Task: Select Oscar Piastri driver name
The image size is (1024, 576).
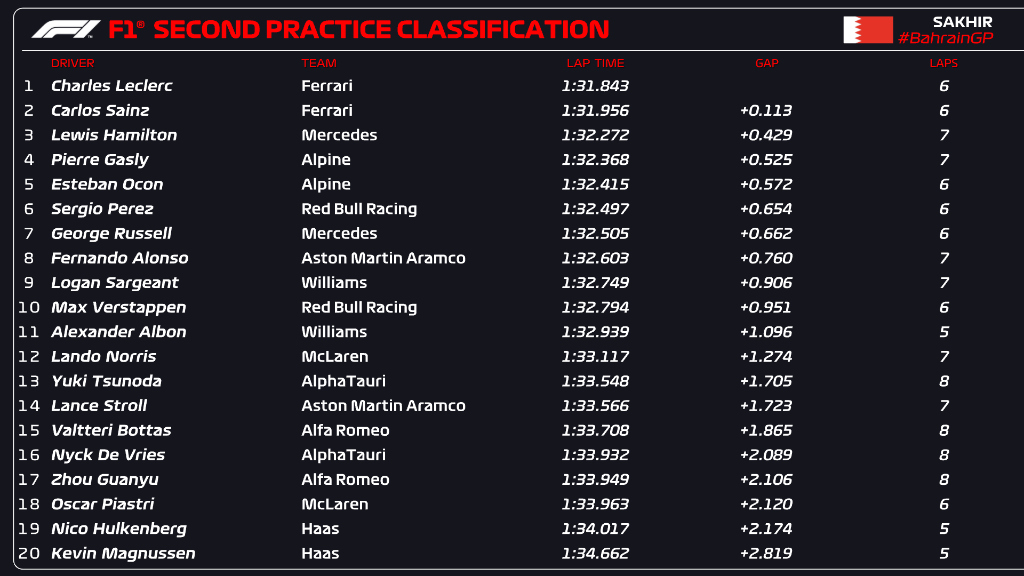Action: pos(103,504)
